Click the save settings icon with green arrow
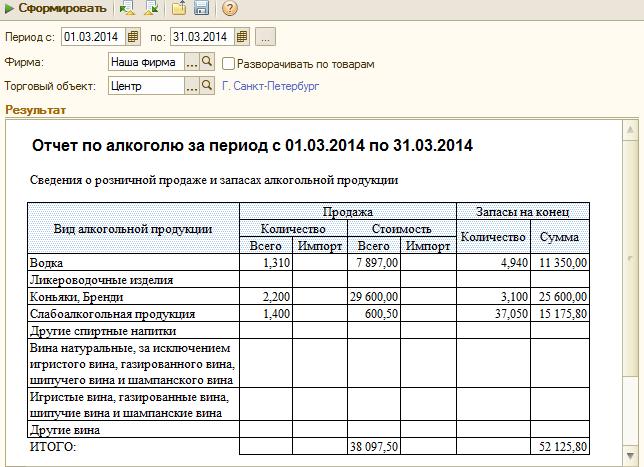The image size is (644, 467). 152,8
